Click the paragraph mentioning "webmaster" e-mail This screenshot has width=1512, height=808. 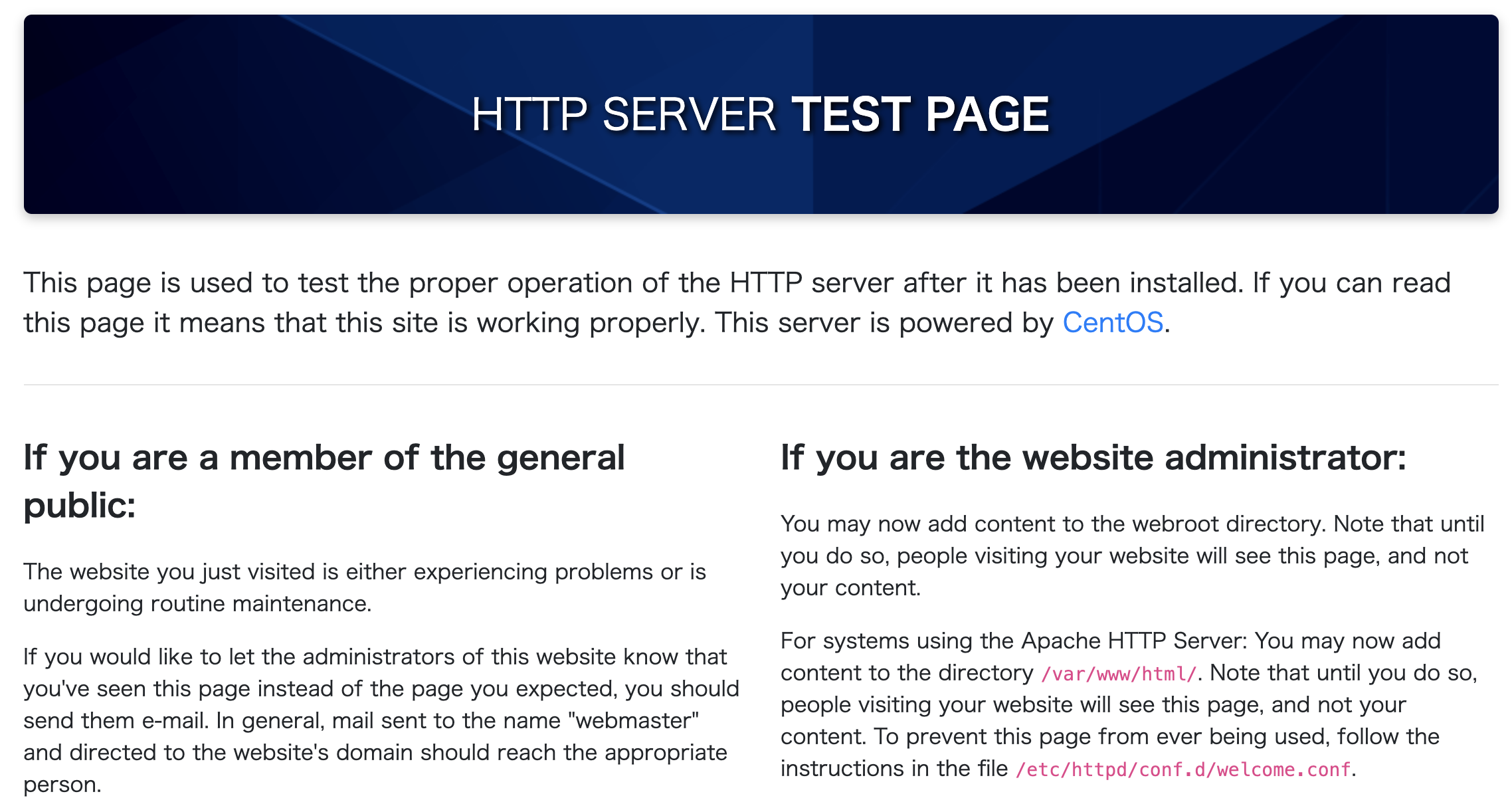coord(381,704)
